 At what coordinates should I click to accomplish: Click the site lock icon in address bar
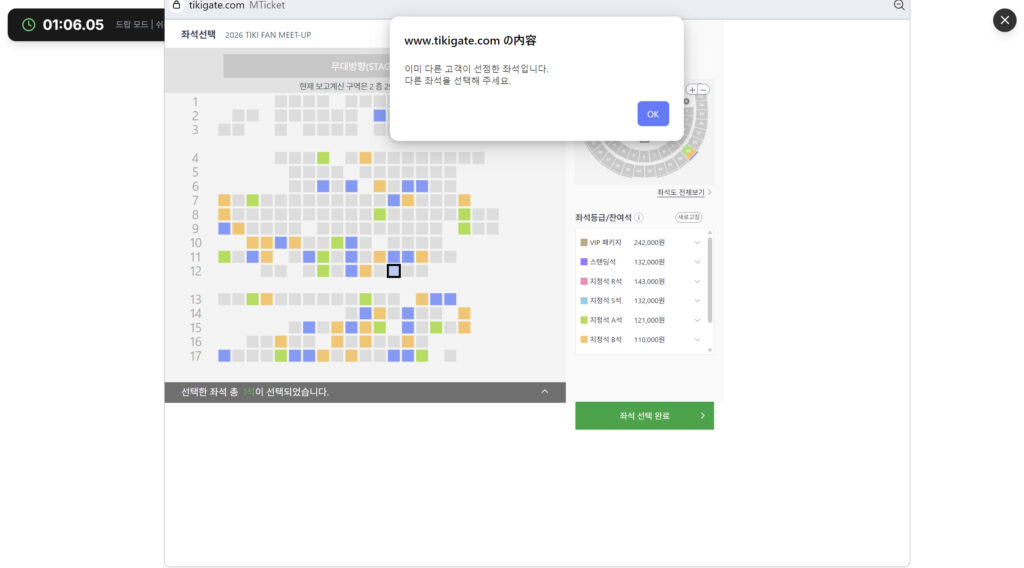click(177, 5)
